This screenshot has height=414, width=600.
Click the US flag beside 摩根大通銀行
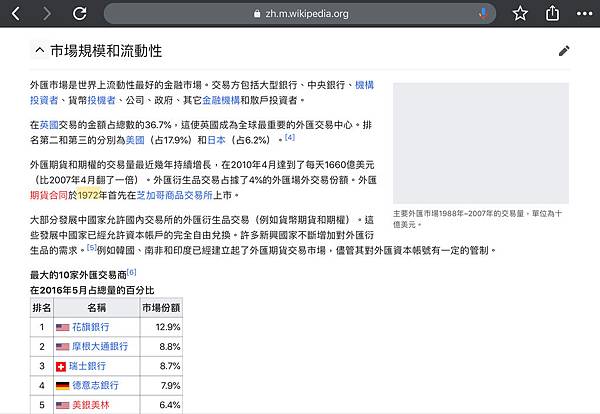(x=62, y=347)
